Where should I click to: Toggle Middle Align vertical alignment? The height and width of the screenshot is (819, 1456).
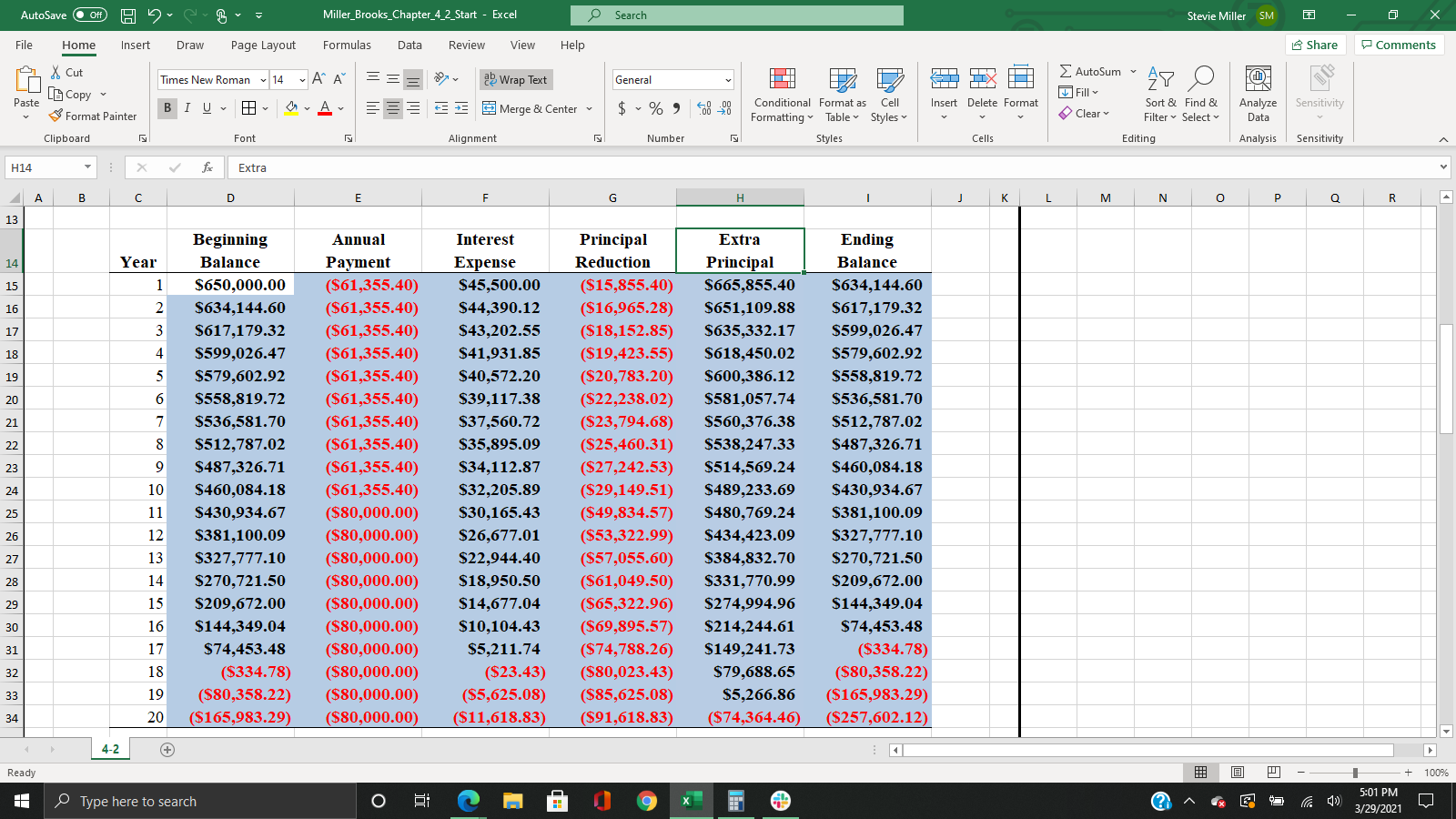click(393, 80)
